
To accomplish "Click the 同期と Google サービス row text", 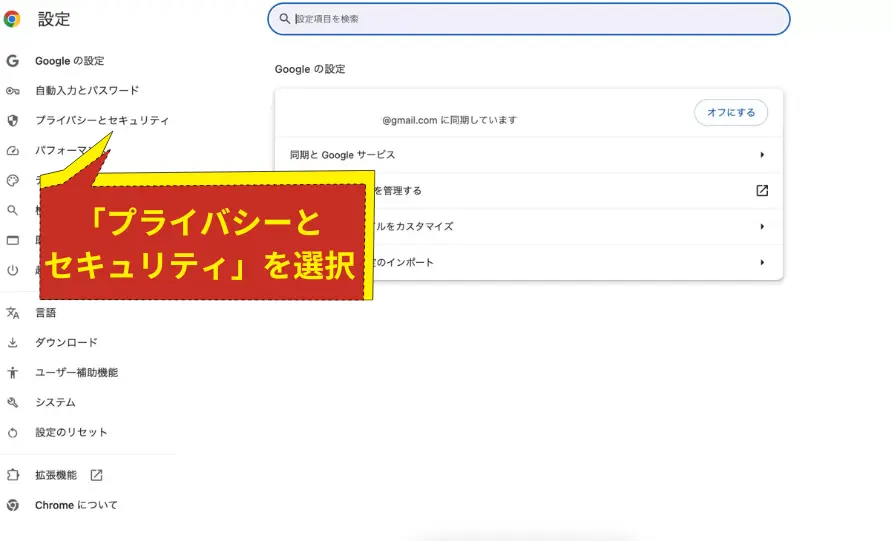I will (x=342, y=155).
